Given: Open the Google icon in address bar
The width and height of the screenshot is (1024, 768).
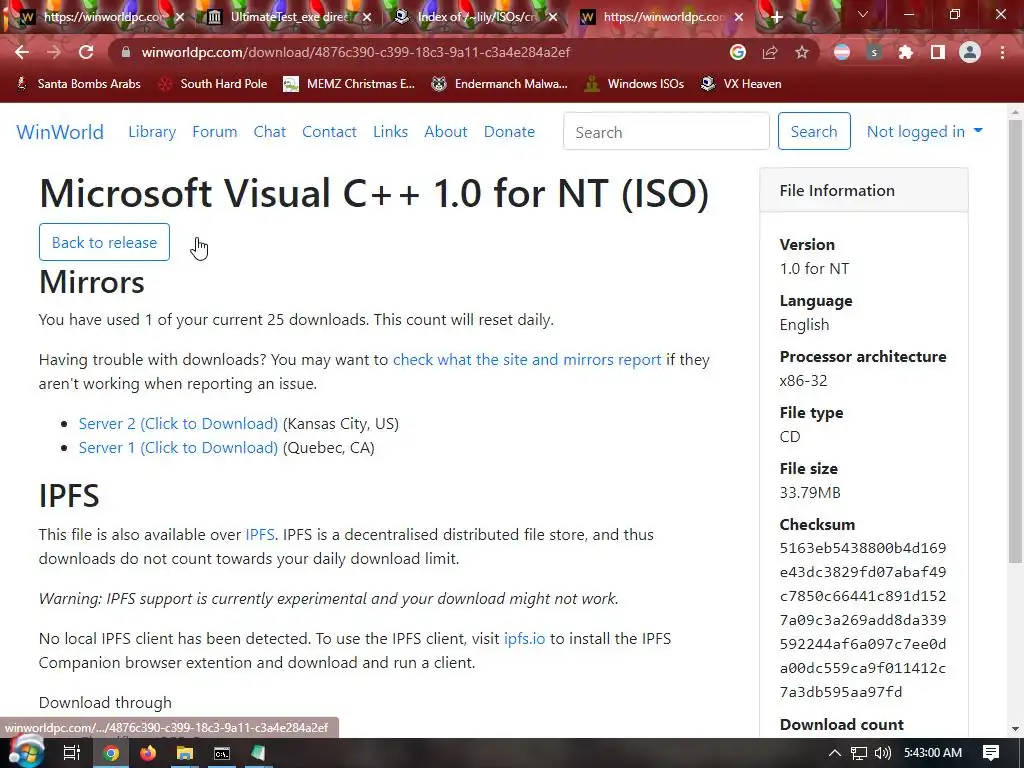Looking at the screenshot, I should (x=738, y=52).
